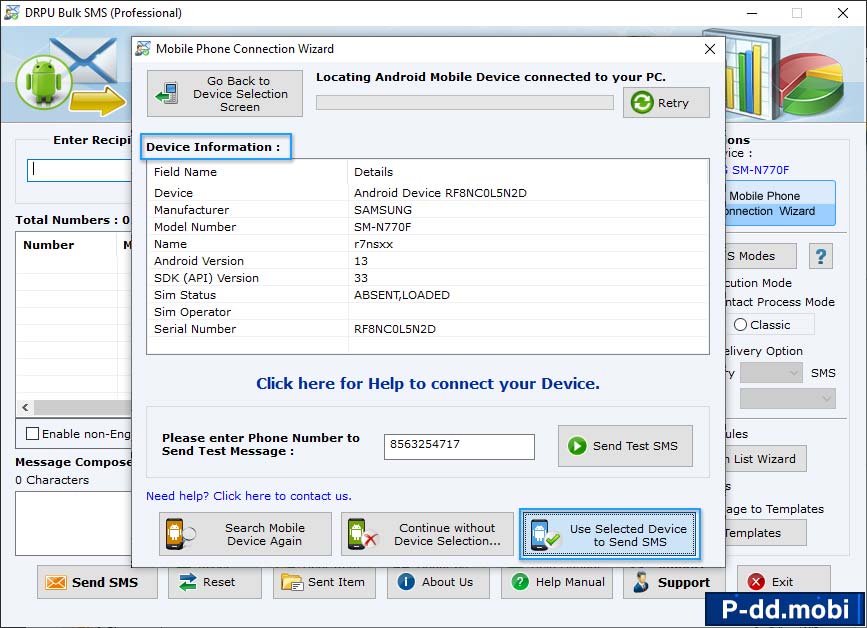The width and height of the screenshot is (867, 628).
Task: Select the Device row in the information table
Action: coord(428,193)
